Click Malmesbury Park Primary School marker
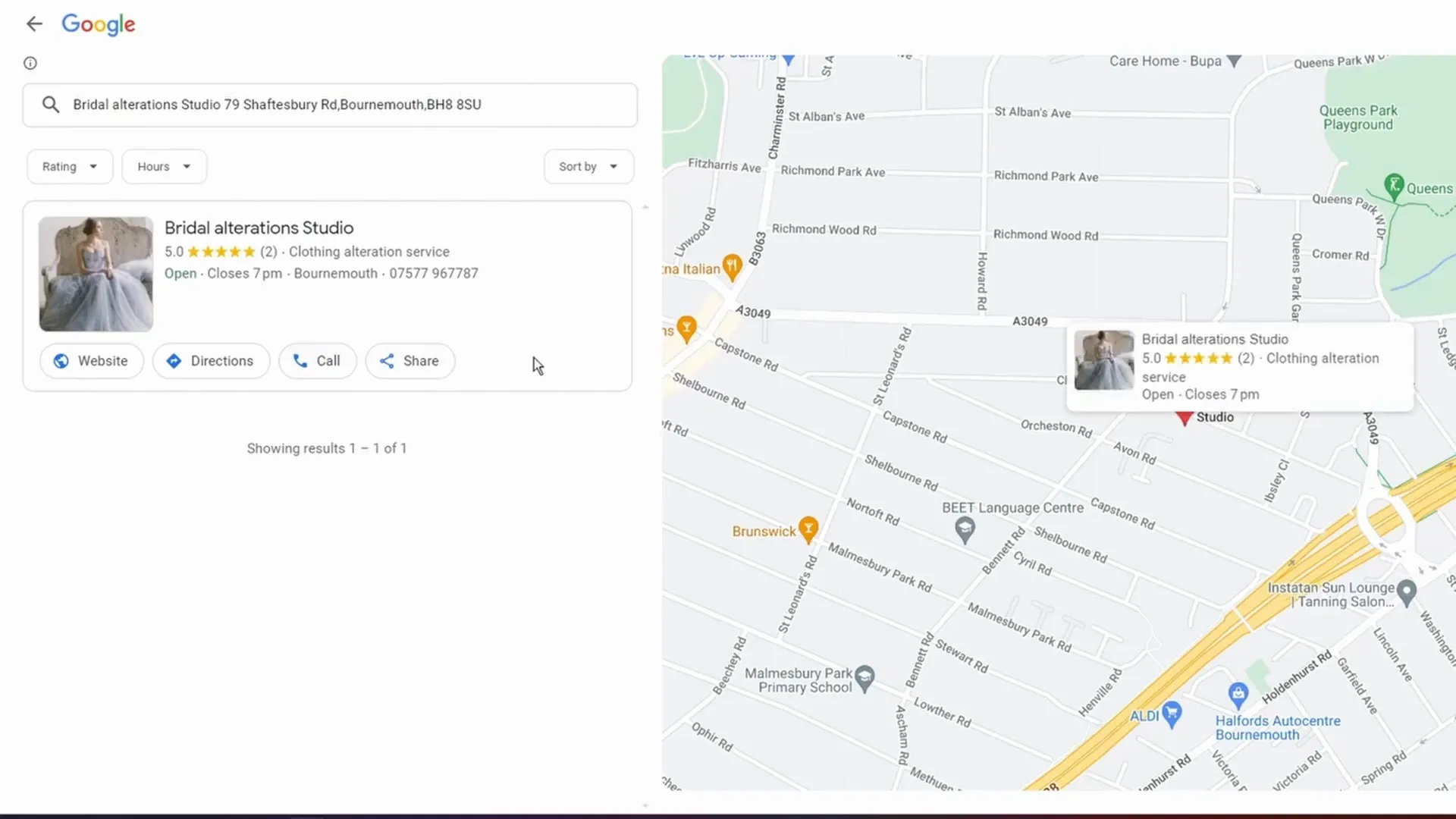This screenshot has width=1456, height=819. (x=864, y=676)
